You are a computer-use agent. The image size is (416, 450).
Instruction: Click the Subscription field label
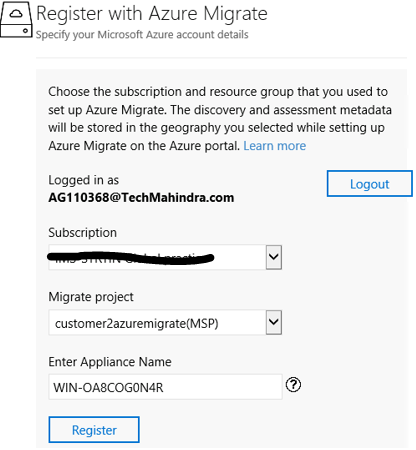click(x=83, y=233)
